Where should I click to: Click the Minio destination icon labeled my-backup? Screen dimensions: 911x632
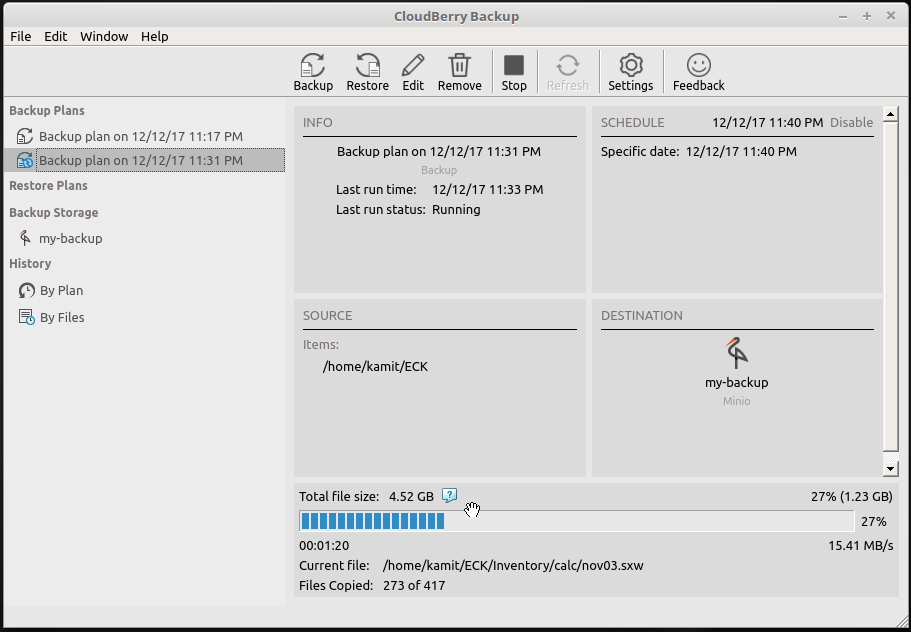click(736, 355)
